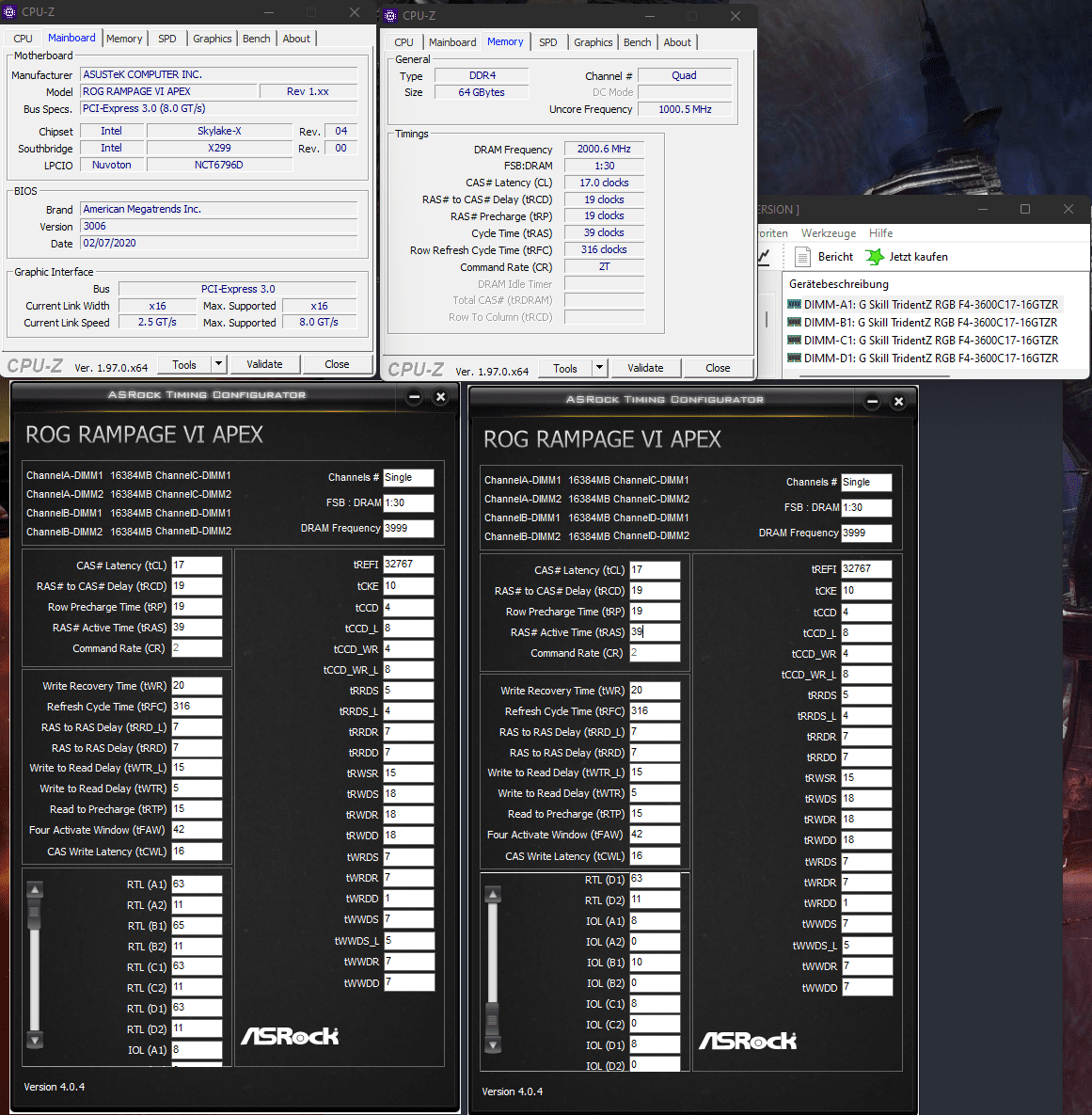The width and height of the screenshot is (1092, 1115).
Task: Click memory module icon beside DIMM-A1
Action: coord(794,304)
